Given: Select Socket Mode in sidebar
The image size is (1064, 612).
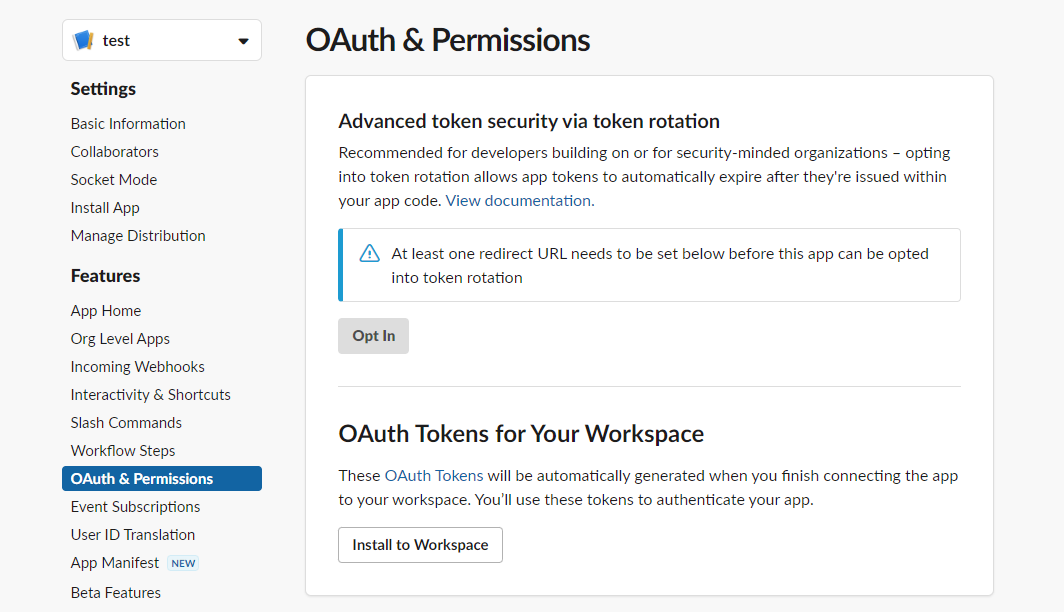Looking at the screenshot, I should (113, 180).
